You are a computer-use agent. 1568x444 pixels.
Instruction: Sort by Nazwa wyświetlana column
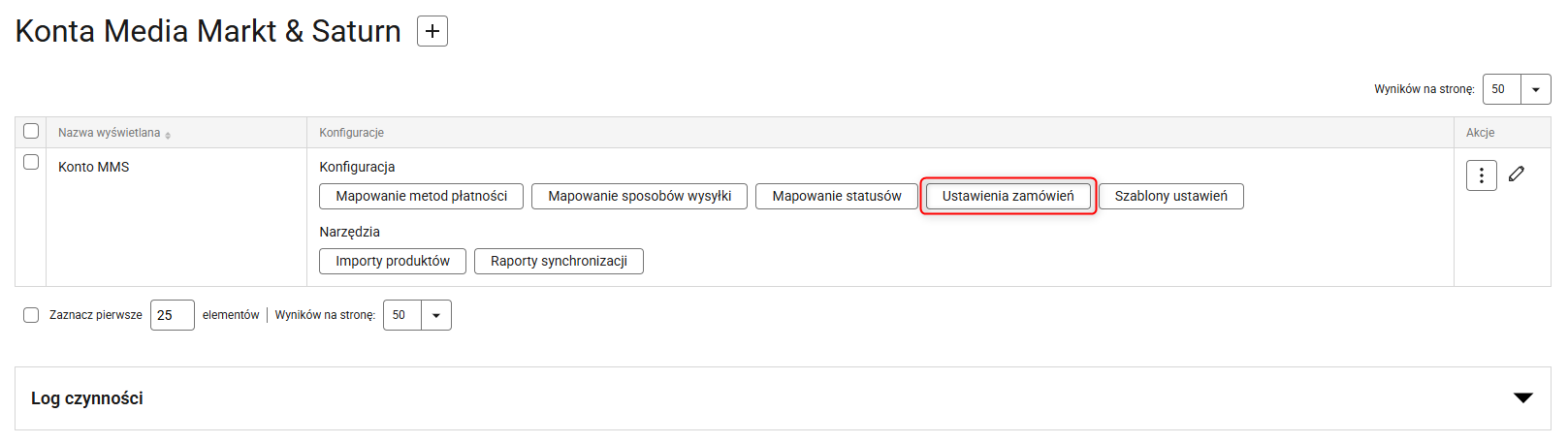[x=114, y=133]
